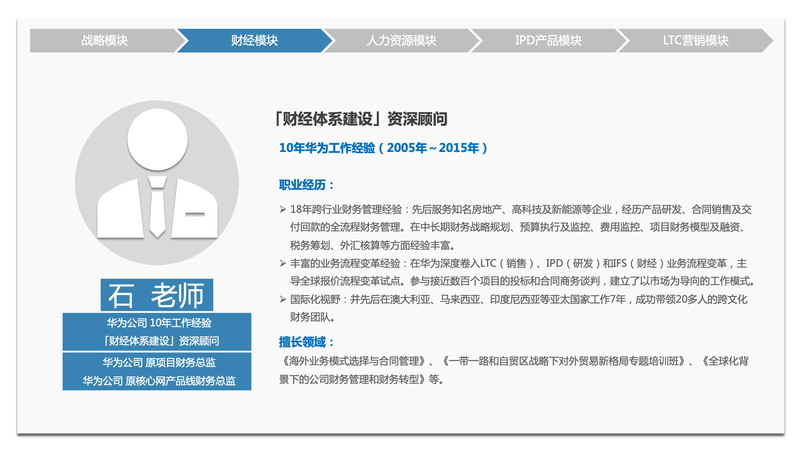Open the LTC营销模块 tab

pyautogui.click(x=695, y=41)
